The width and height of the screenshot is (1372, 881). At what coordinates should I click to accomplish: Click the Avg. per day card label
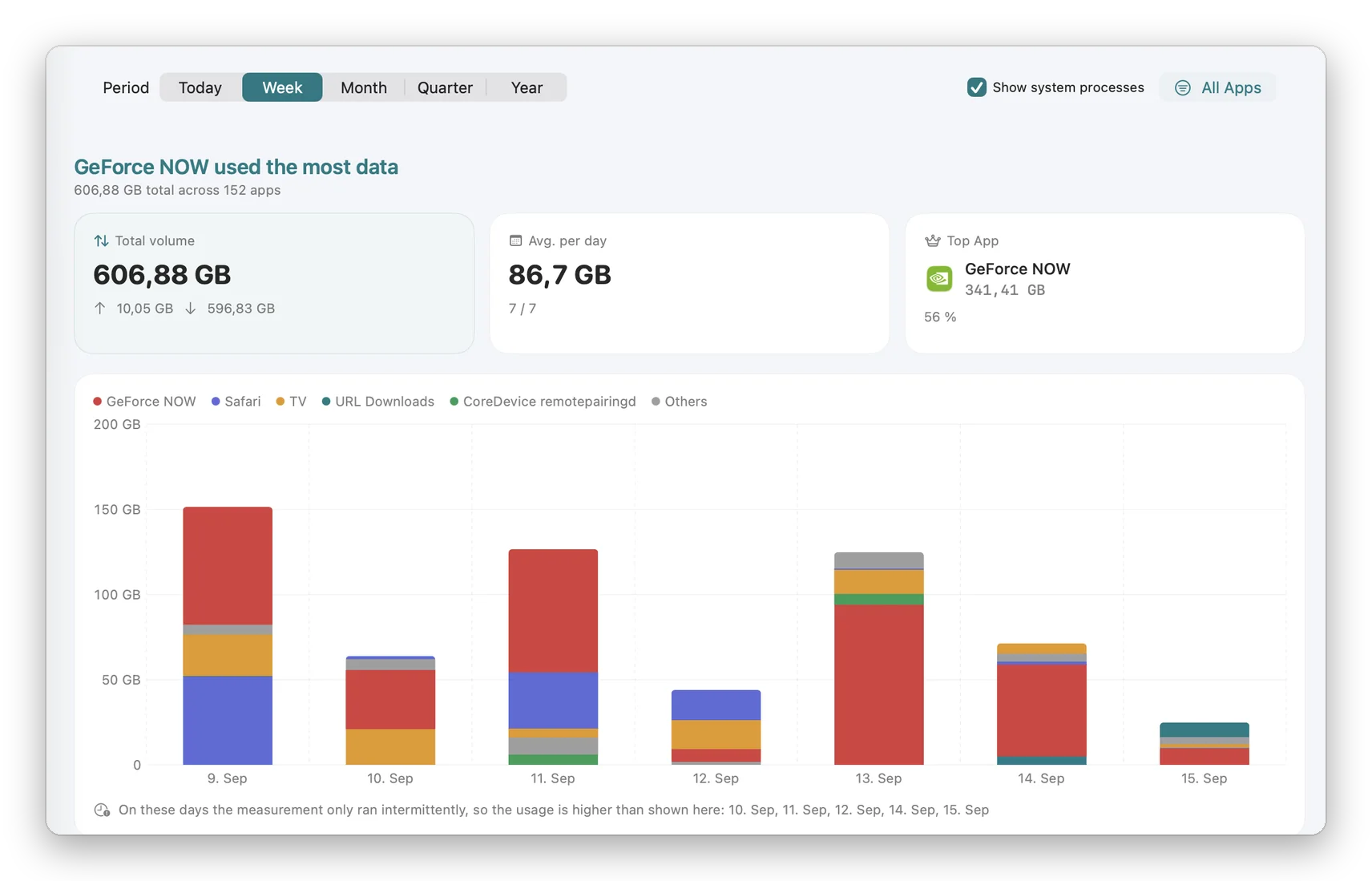click(x=567, y=240)
